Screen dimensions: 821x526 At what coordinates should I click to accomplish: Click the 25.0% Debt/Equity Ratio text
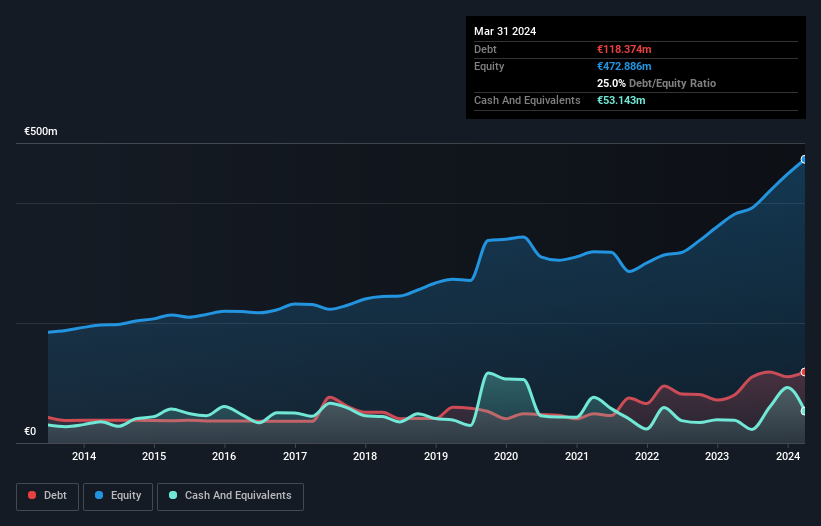[x=656, y=84]
